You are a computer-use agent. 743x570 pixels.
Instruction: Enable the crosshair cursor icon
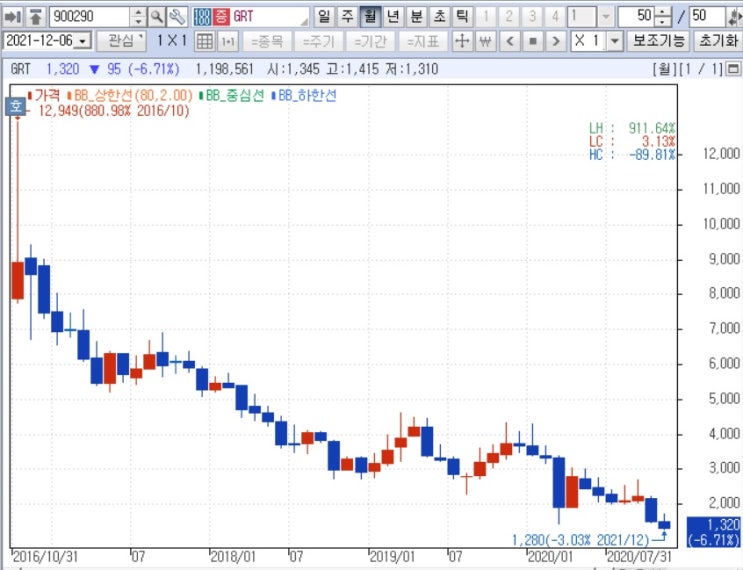click(462, 42)
